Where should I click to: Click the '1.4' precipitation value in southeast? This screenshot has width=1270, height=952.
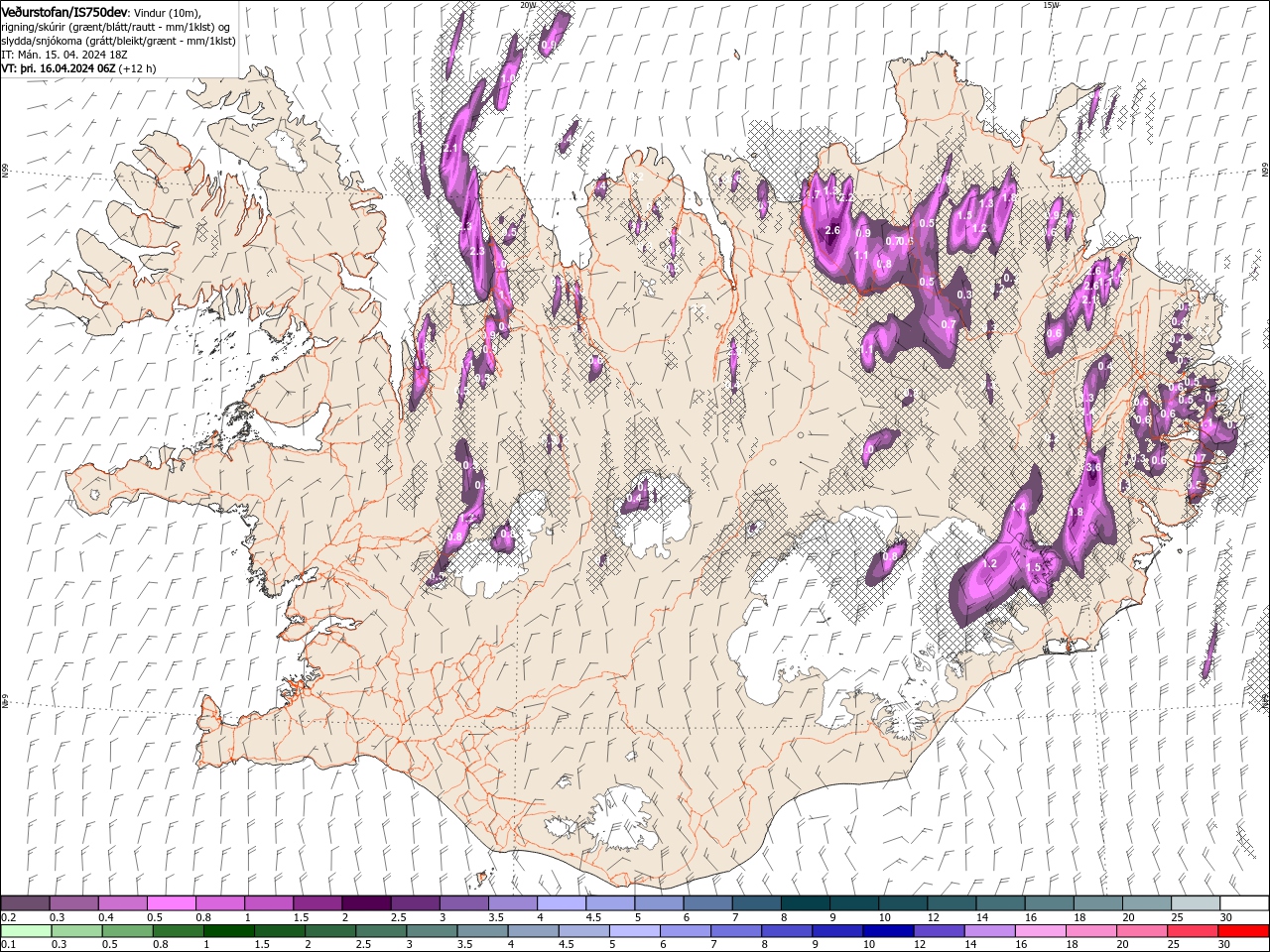pyautogui.click(x=1018, y=508)
